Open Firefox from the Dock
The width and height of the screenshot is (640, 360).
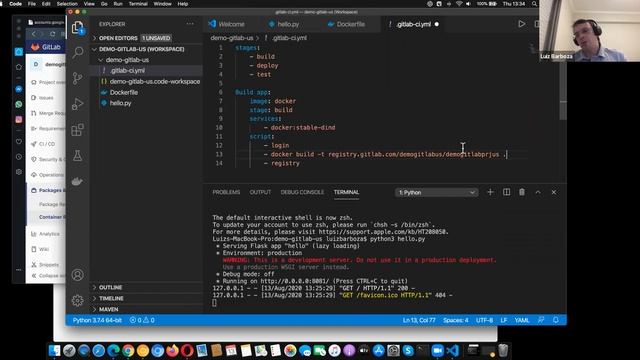[x=172, y=351]
